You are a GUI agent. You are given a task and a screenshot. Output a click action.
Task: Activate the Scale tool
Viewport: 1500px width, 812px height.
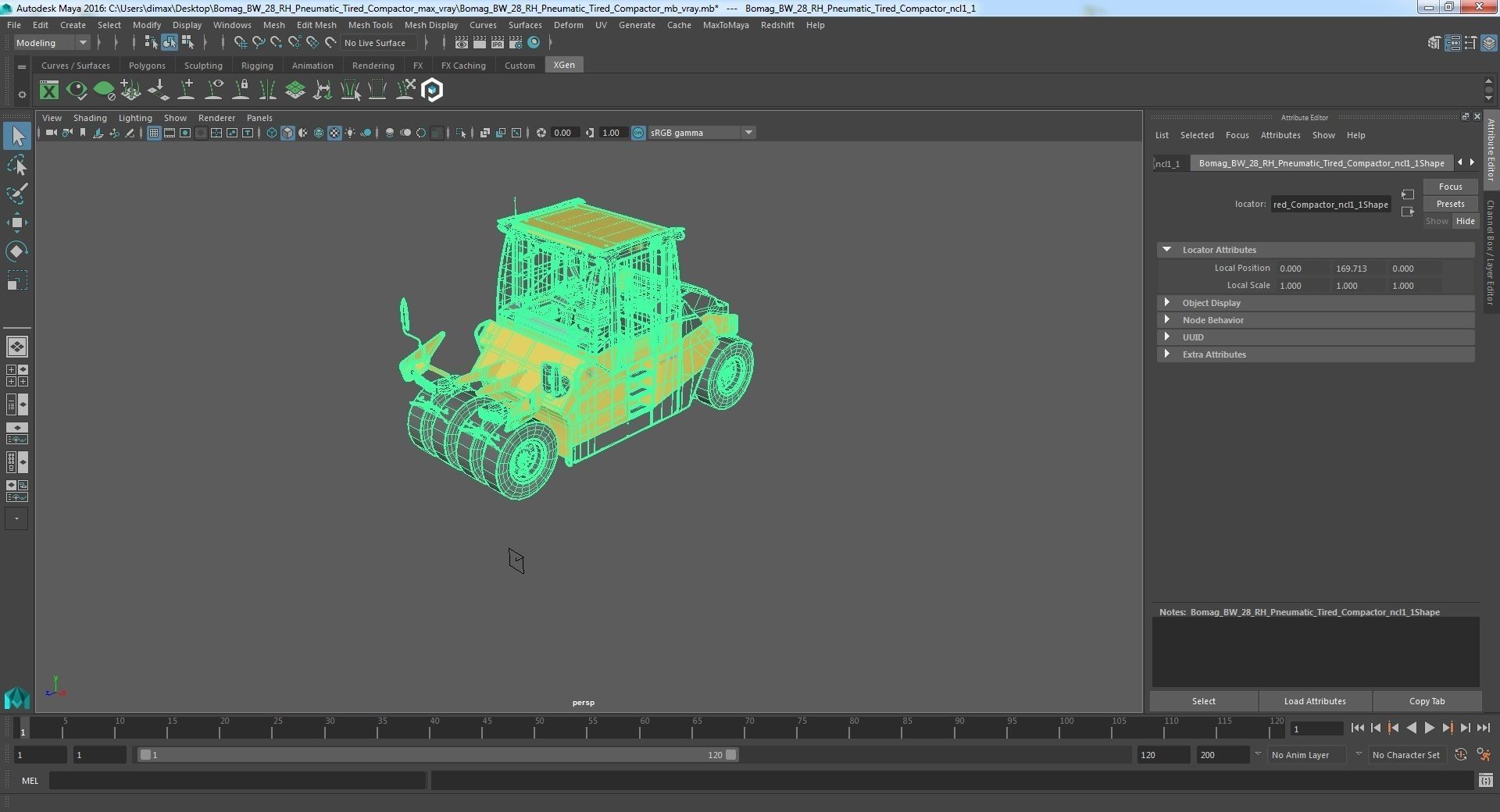click(x=17, y=280)
